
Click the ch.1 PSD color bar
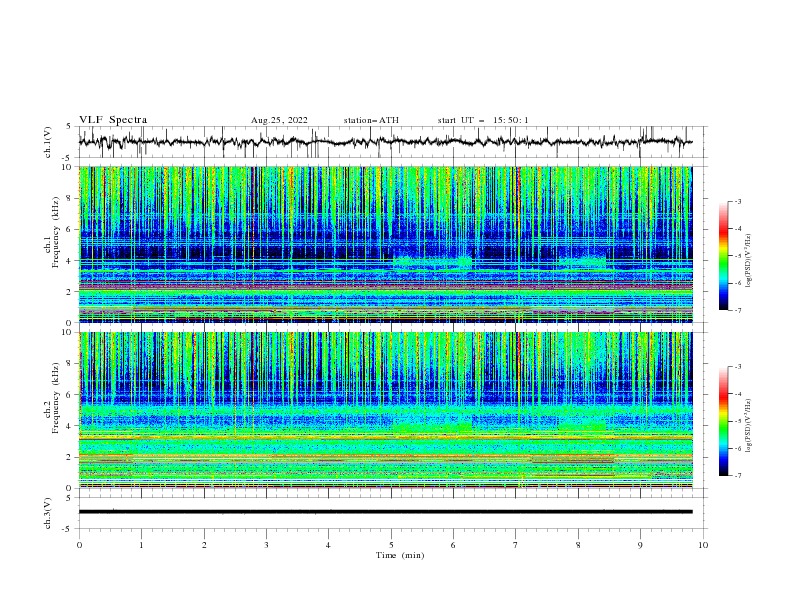[x=723, y=256]
